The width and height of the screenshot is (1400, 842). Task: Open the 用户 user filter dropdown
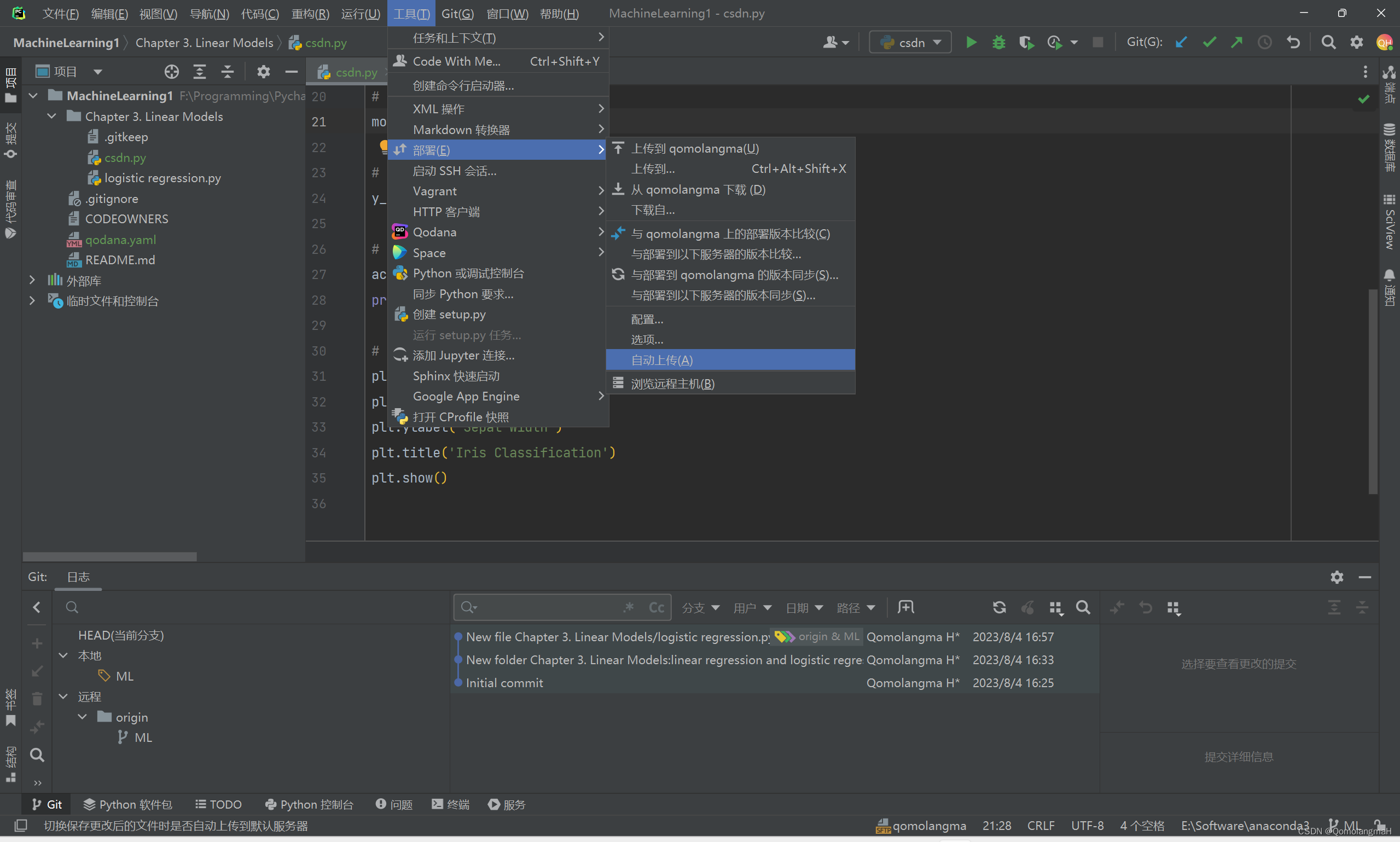[752, 608]
